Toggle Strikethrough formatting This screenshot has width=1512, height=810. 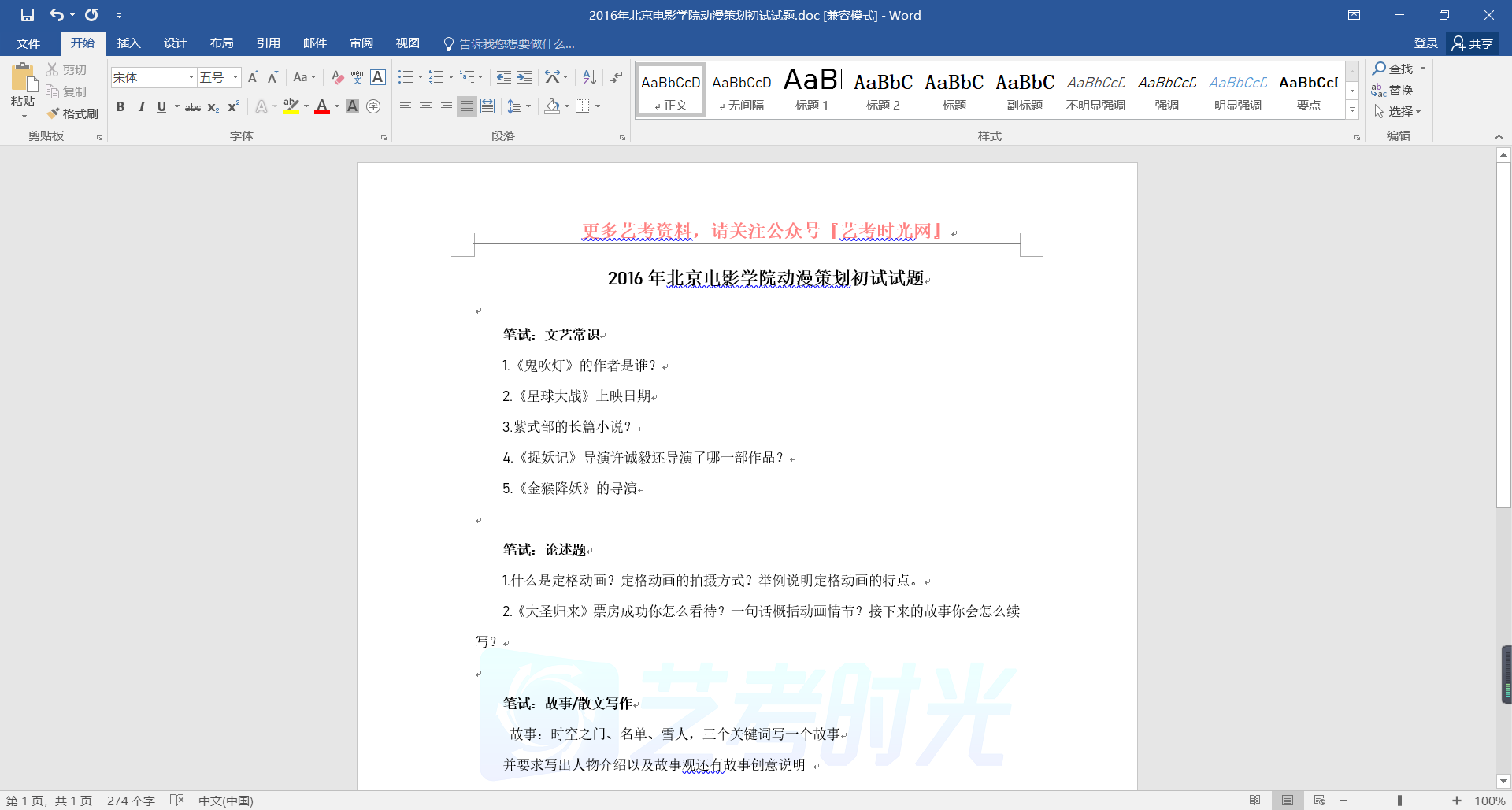pyautogui.click(x=192, y=107)
